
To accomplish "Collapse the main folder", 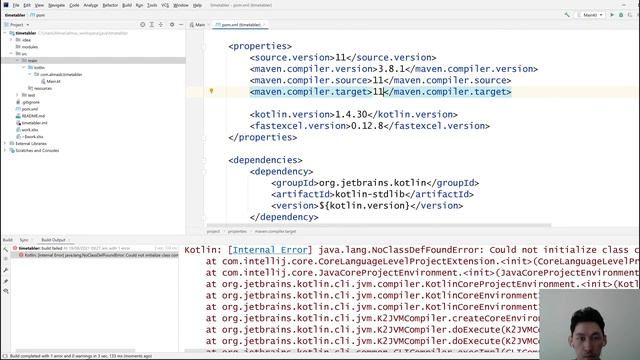I will [18, 60].
